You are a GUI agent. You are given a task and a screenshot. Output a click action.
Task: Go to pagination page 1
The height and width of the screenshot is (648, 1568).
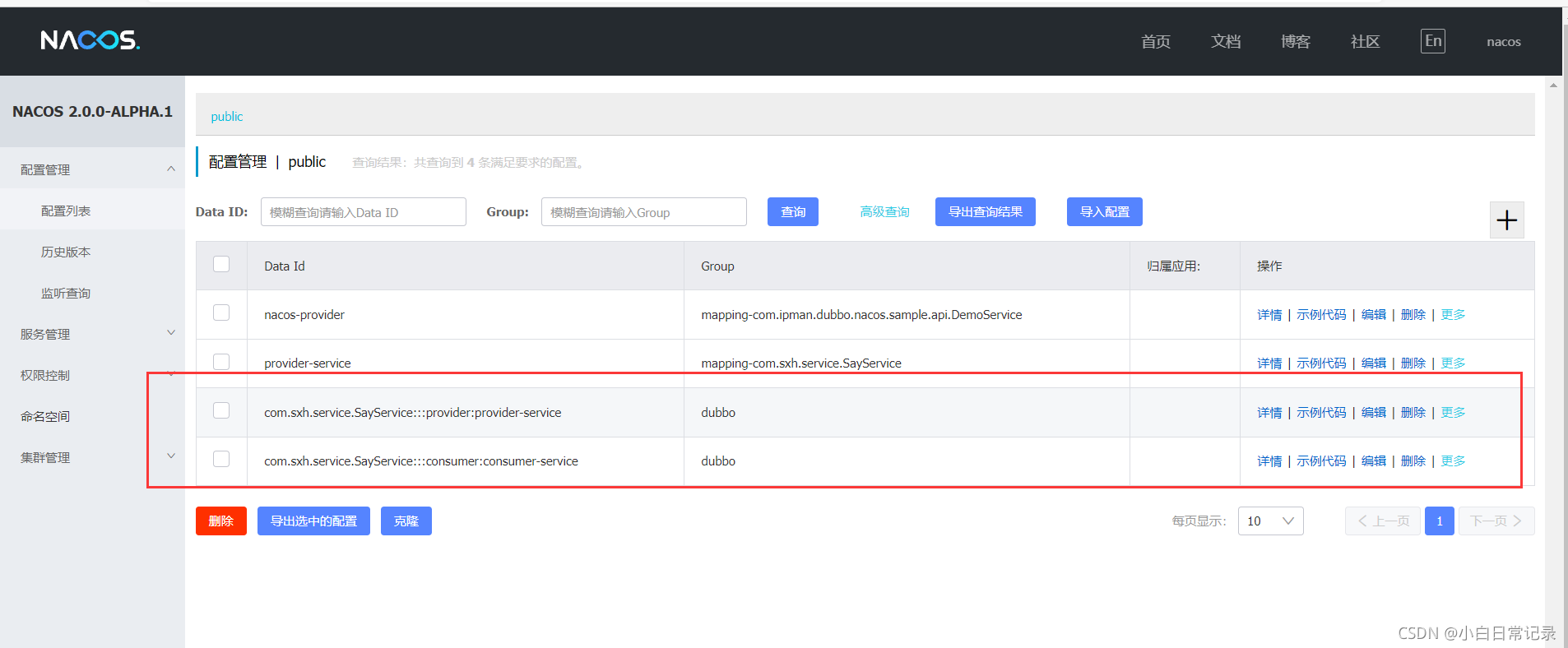[x=1440, y=521]
